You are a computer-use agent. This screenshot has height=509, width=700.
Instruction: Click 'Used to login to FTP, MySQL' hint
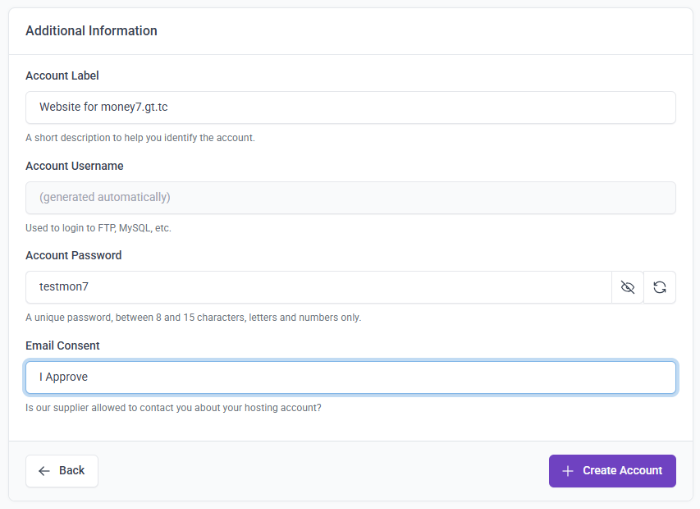point(98,228)
